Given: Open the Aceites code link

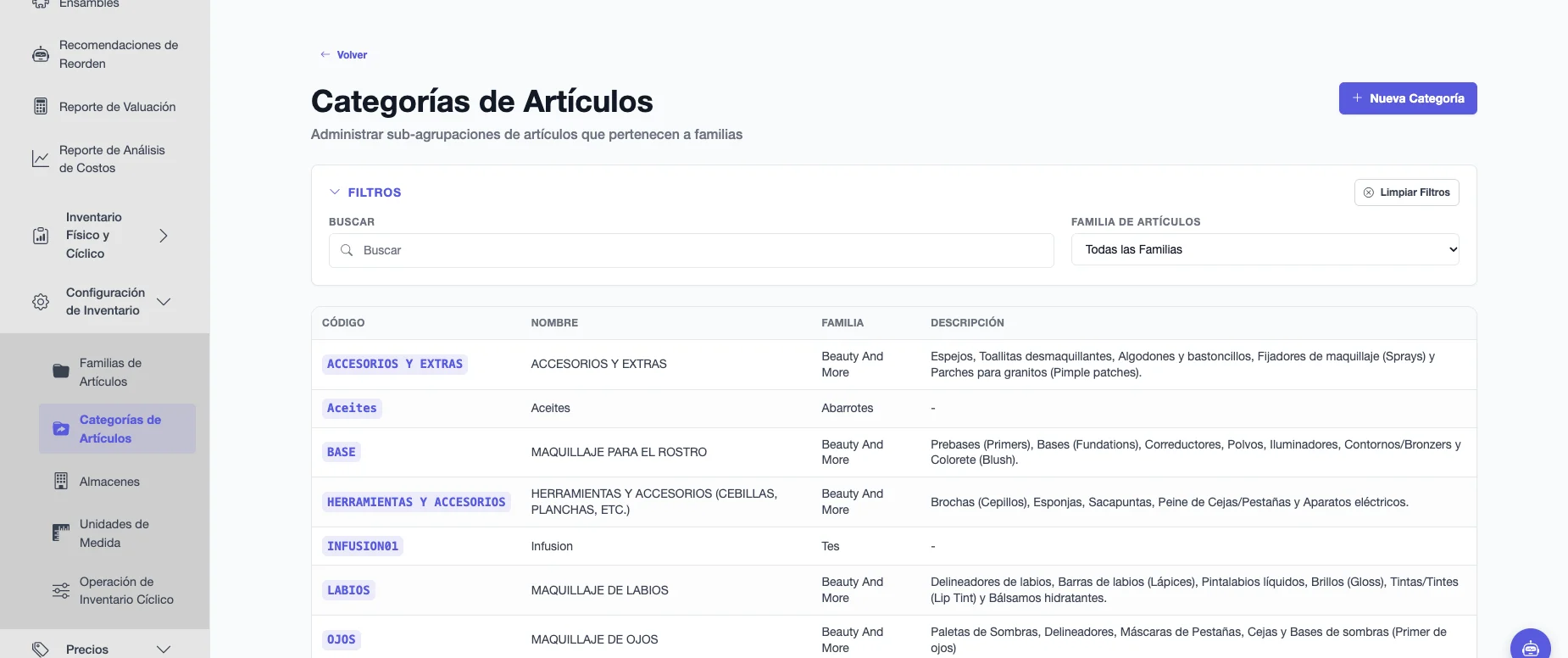Looking at the screenshot, I should 352,408.
